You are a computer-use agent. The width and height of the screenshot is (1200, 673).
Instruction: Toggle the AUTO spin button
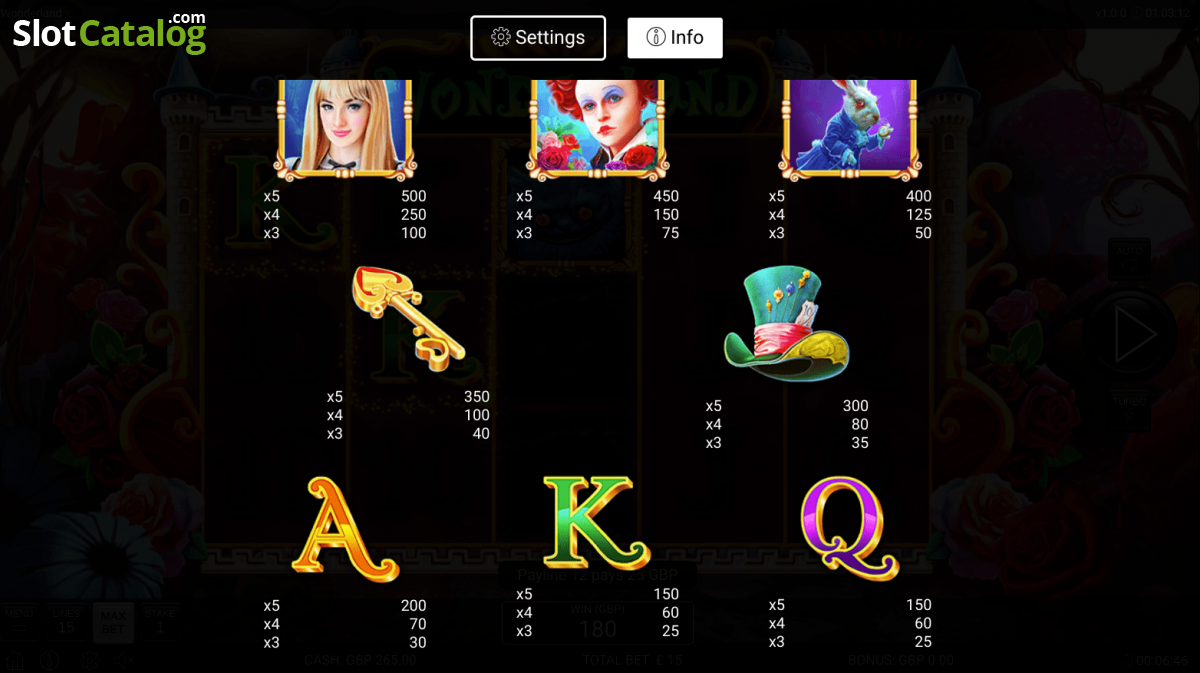(1130, 258)
